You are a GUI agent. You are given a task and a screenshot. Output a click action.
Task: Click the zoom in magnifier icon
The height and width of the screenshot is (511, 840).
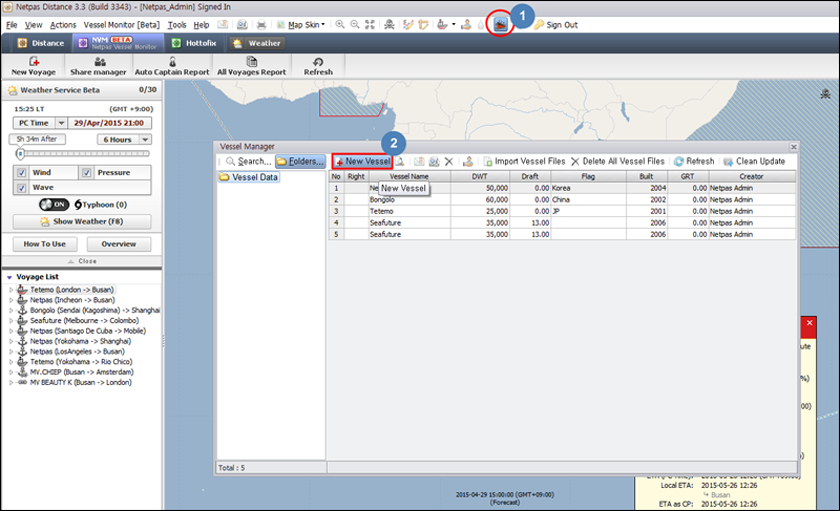point(340,25)
